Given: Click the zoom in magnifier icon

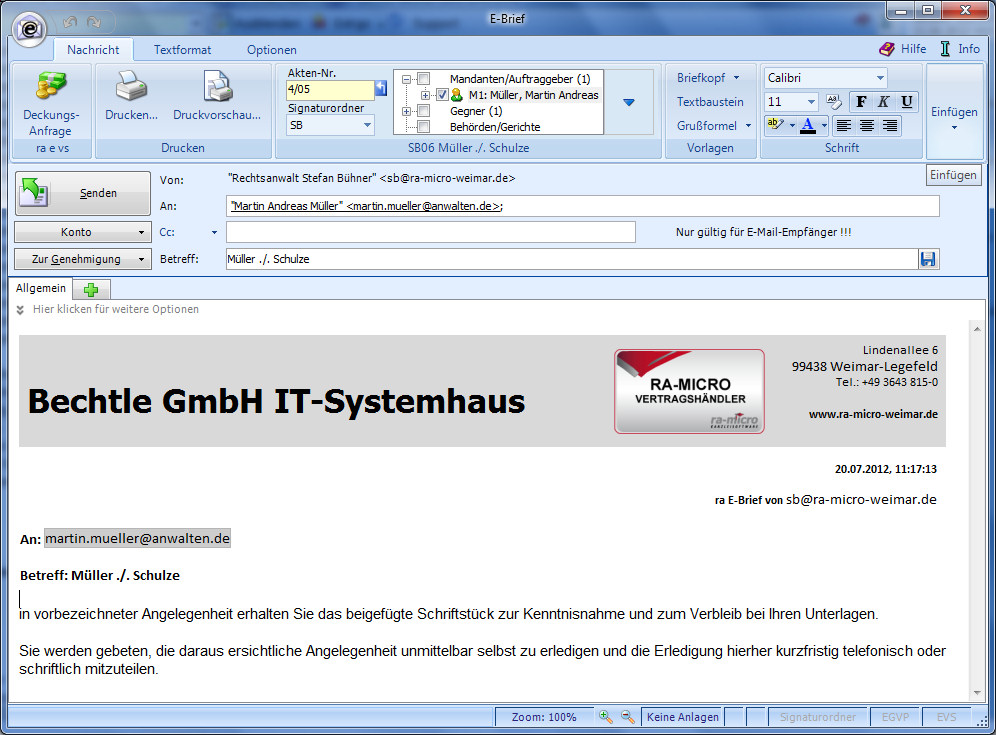Looking at the screenshot, I should point(605,717).
